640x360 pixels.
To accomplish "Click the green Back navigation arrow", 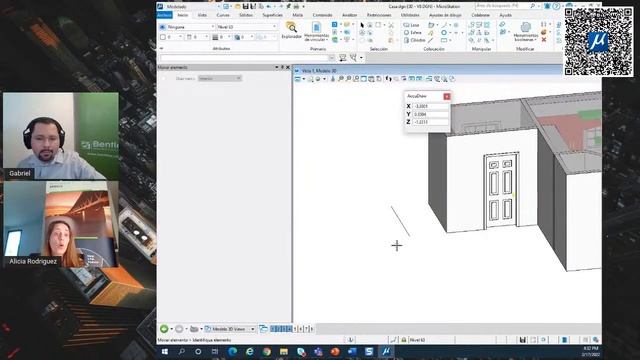I will coord(164,329).
